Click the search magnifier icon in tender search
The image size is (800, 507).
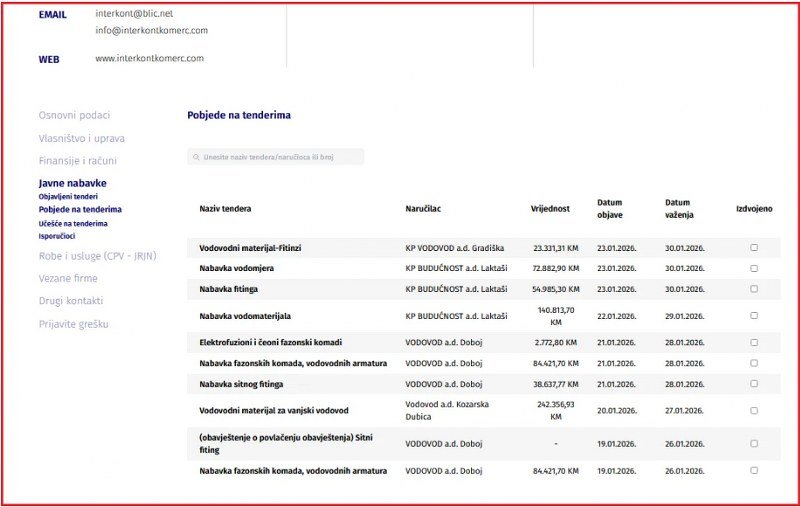point(195,157)
